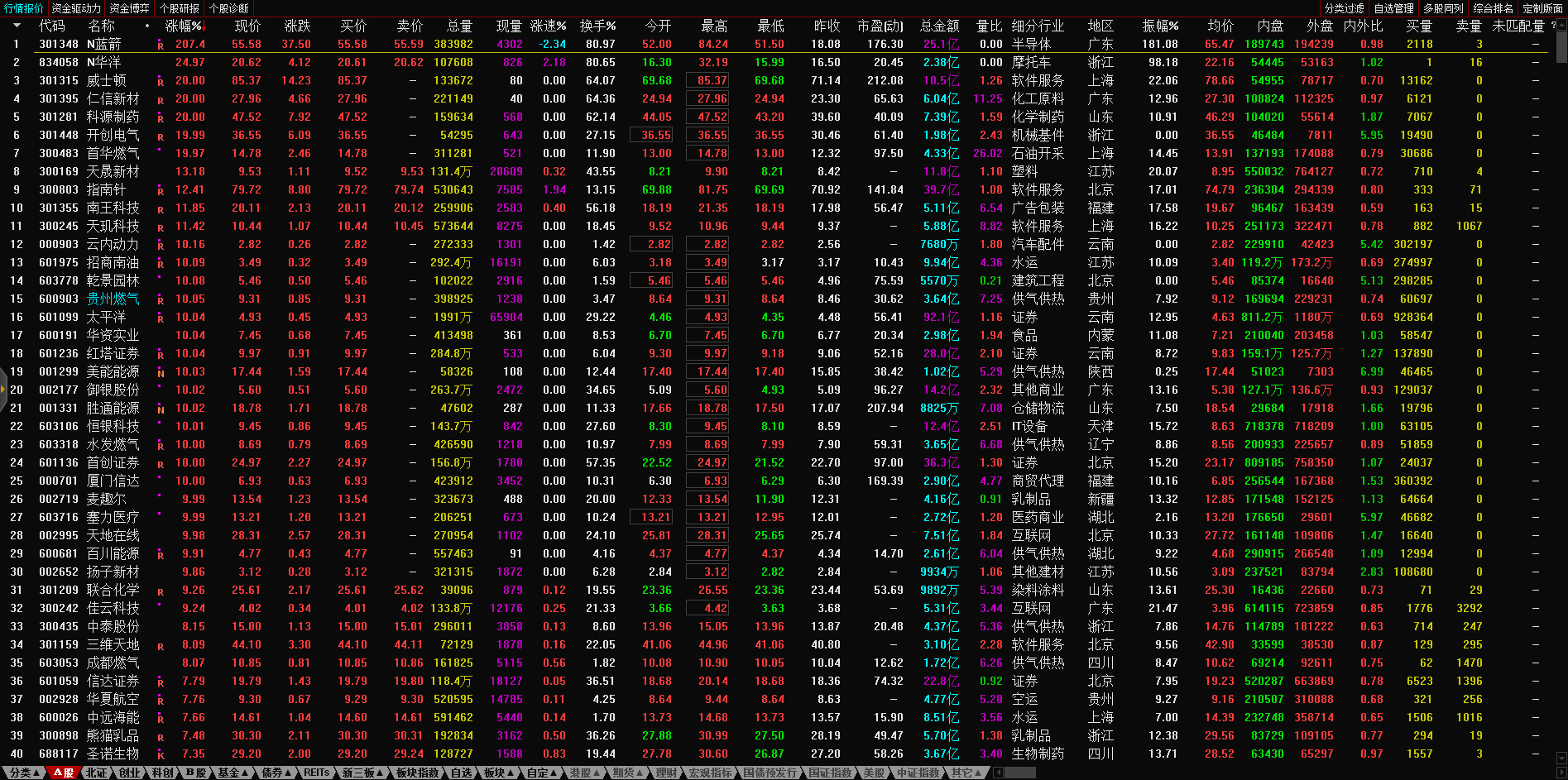This screenshot has height=780, width=1568.
Task: Switch to the 创业 board tab
Action: point(130,773)
